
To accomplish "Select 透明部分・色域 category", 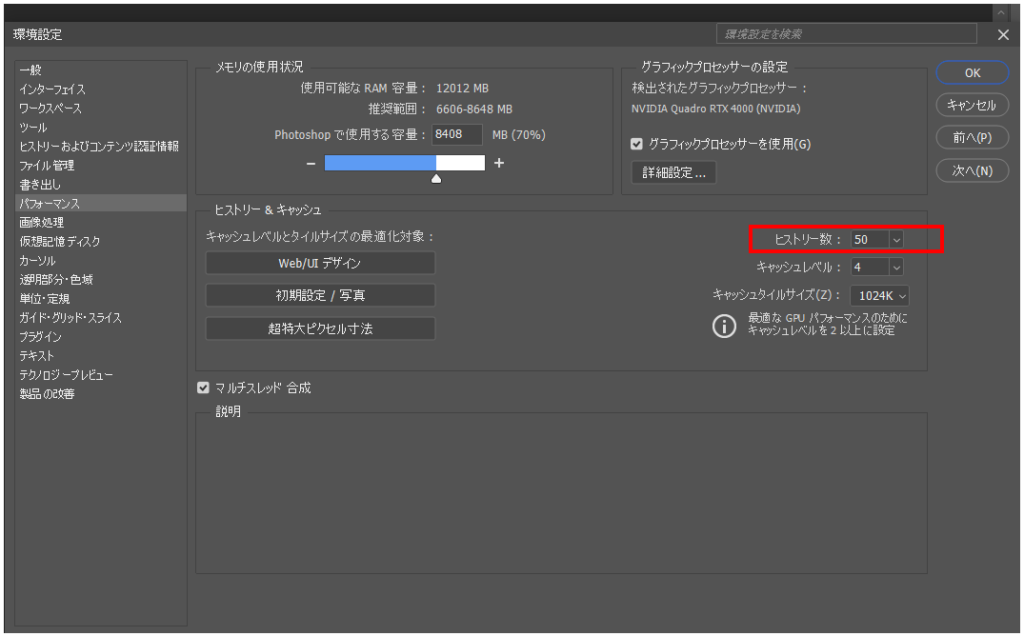I will tap(56, 279).
